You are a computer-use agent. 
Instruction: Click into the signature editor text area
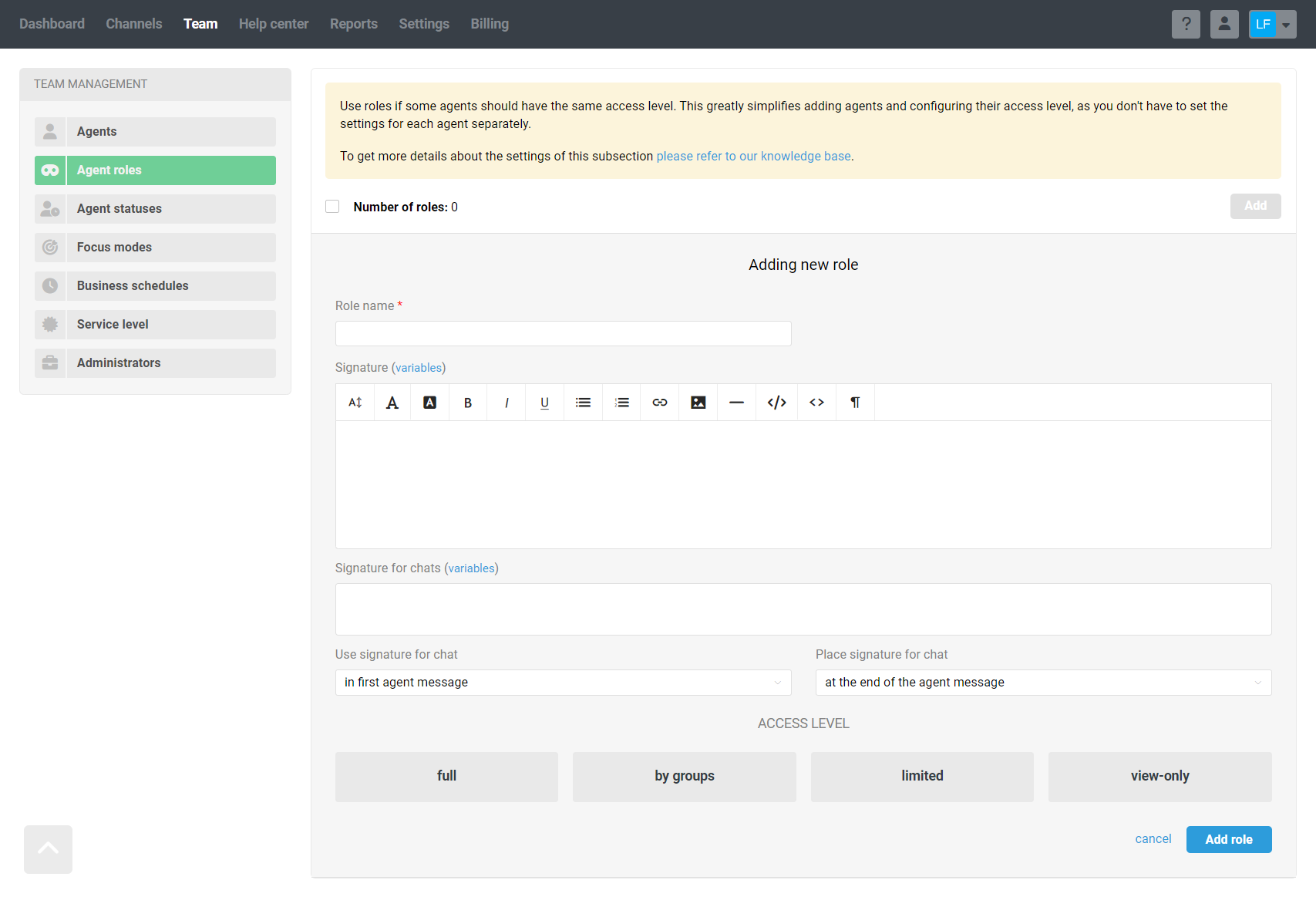(x=803, y=485)
